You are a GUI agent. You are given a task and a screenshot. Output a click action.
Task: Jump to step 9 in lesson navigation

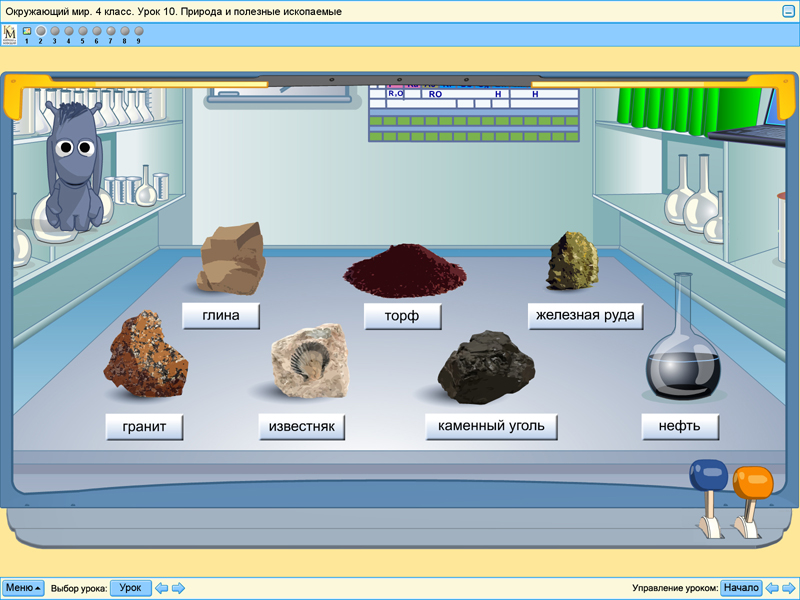coord(139,31)
